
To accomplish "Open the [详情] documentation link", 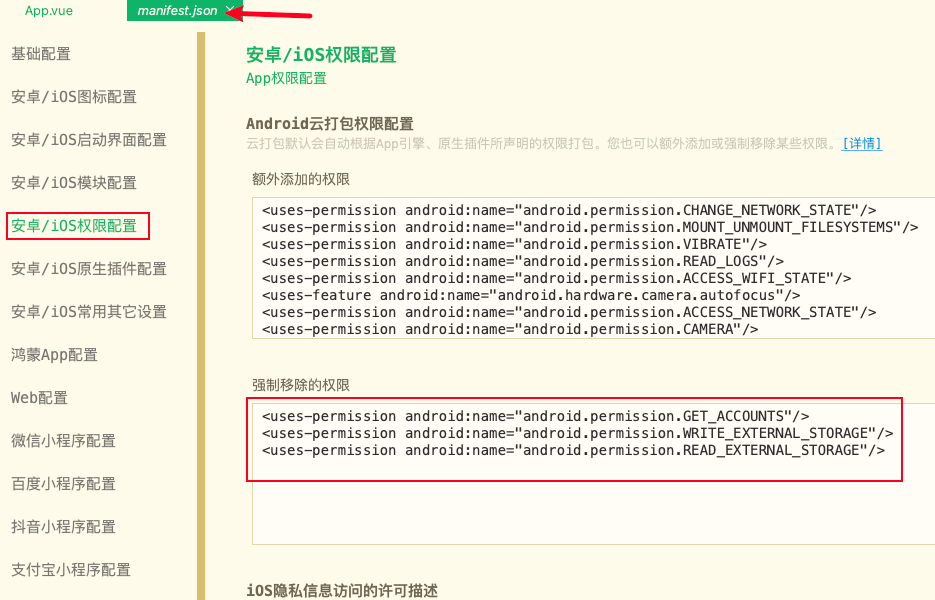I will [x=862, y=143].
